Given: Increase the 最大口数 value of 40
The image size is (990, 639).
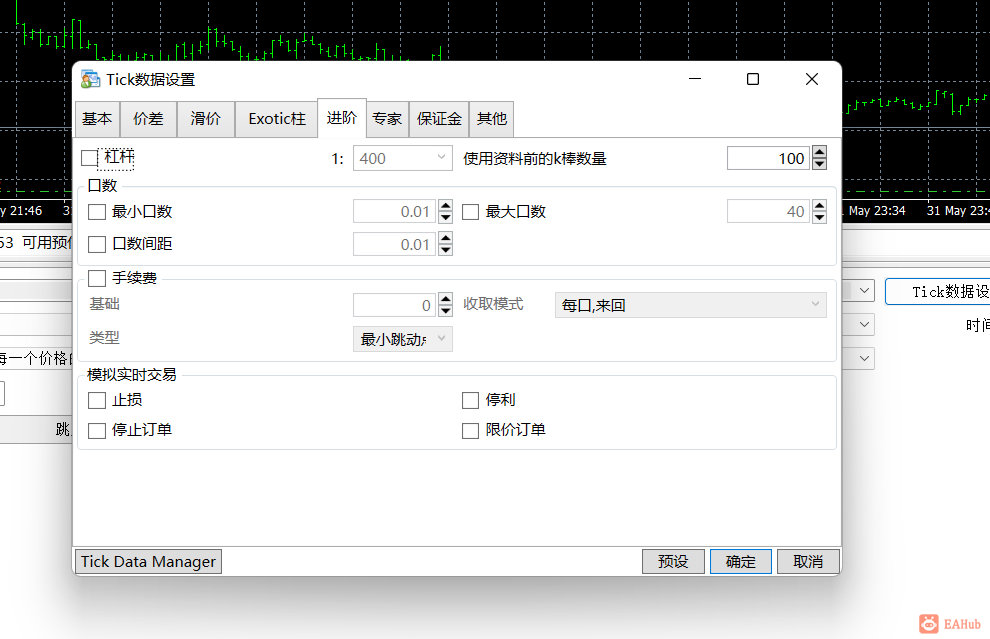Looking at the screenshot, I should [x=820, y=205].
